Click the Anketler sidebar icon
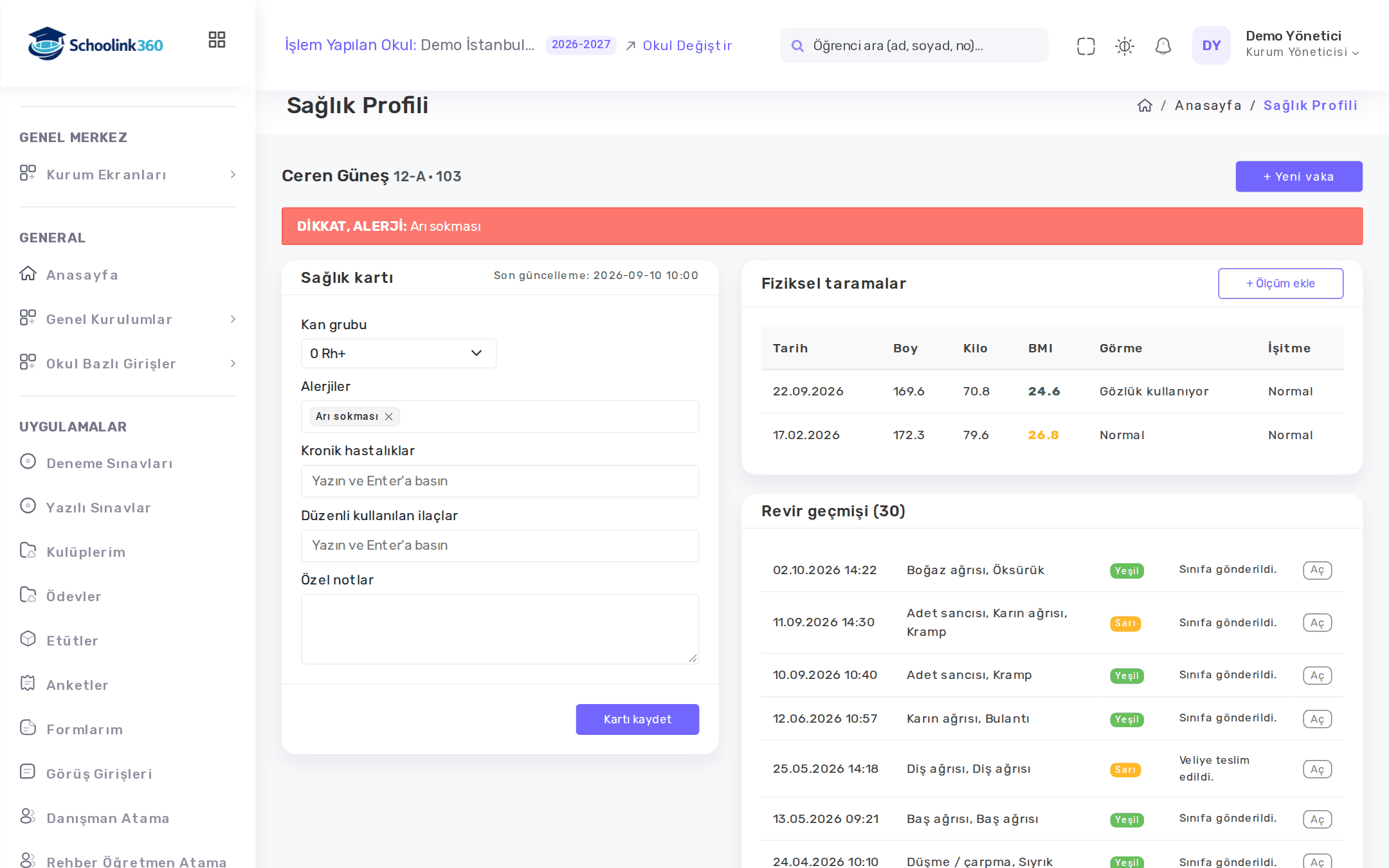The image size is (1389, 868). click(x=28, y=683)
